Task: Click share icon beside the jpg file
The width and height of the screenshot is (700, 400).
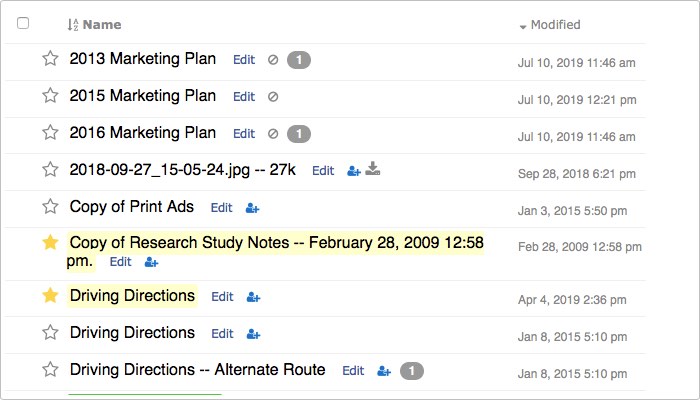Action: [x=354, y=171]
